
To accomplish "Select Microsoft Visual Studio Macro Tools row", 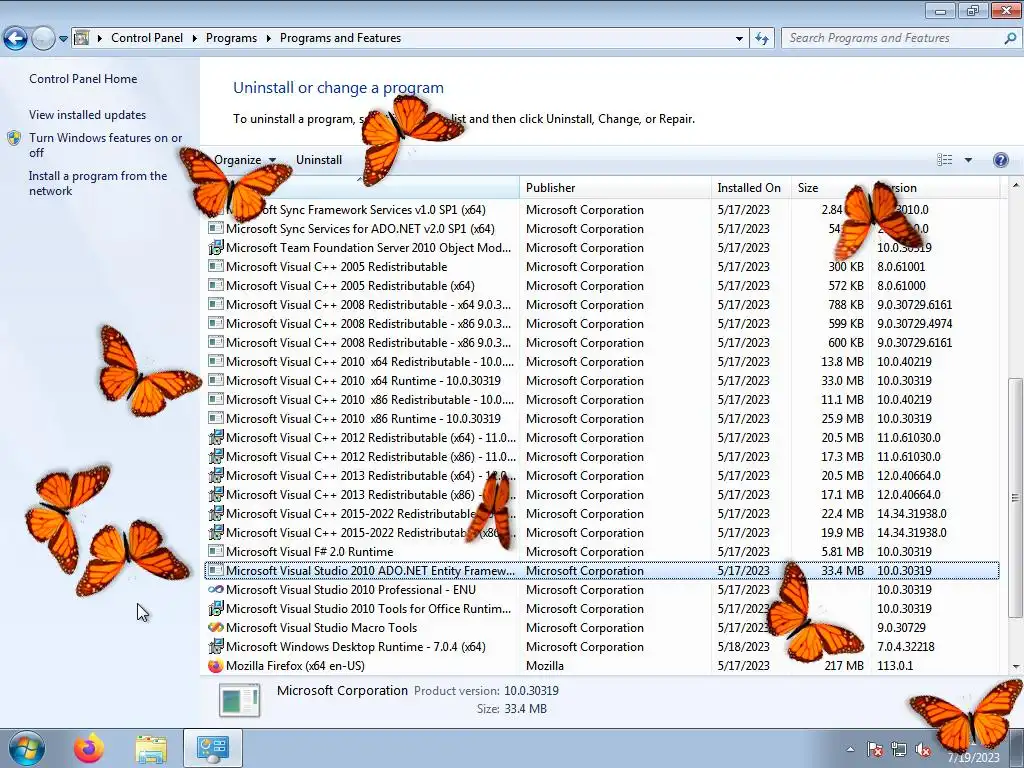I will point(602,628).
